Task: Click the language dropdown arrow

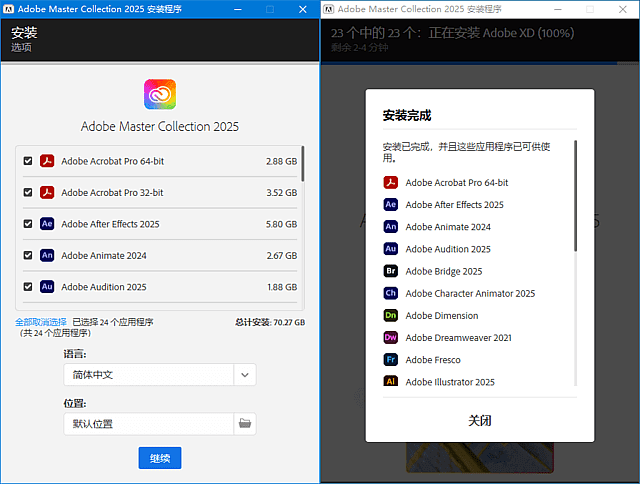Action: coord(245,375)
